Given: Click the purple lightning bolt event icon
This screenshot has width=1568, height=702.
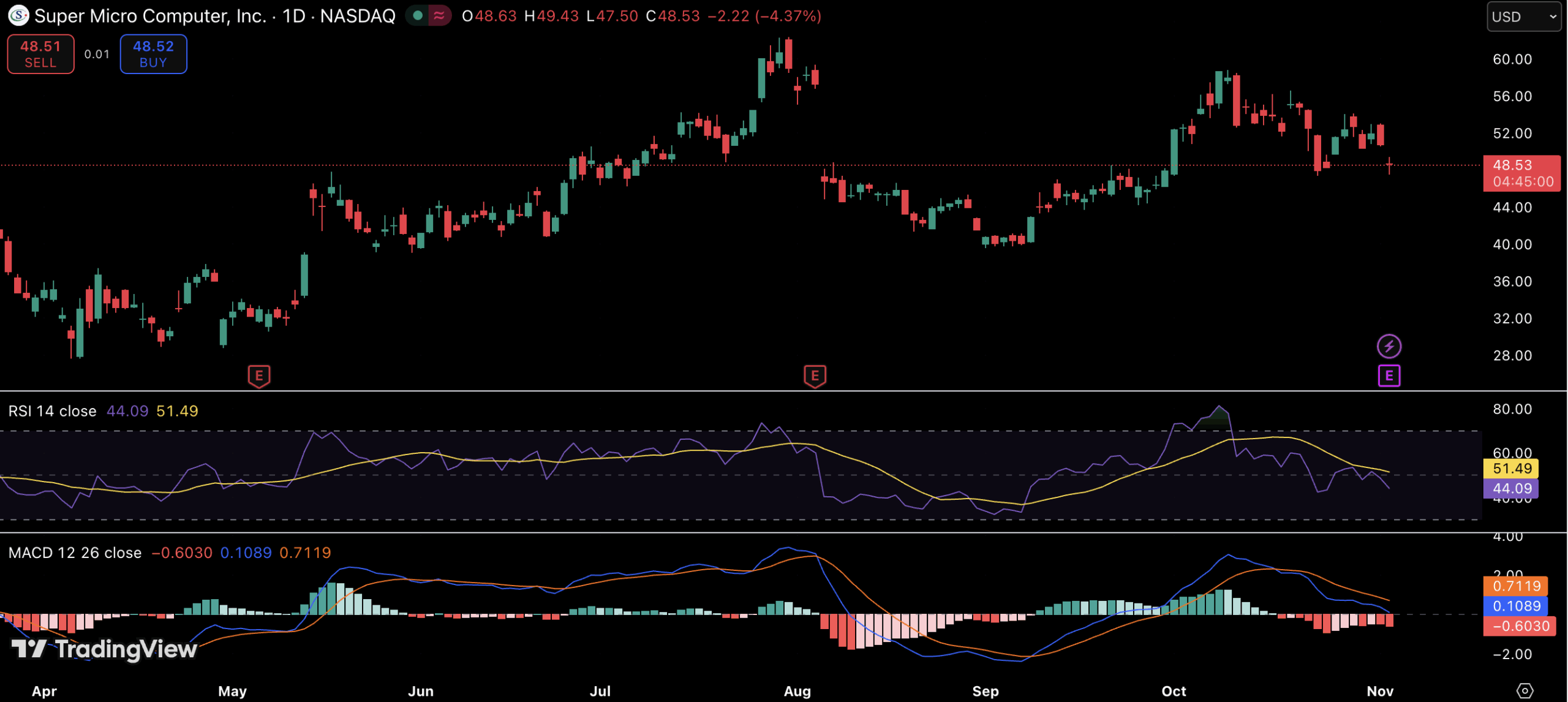Looking at the screenshot, I should coord(1389,346).
